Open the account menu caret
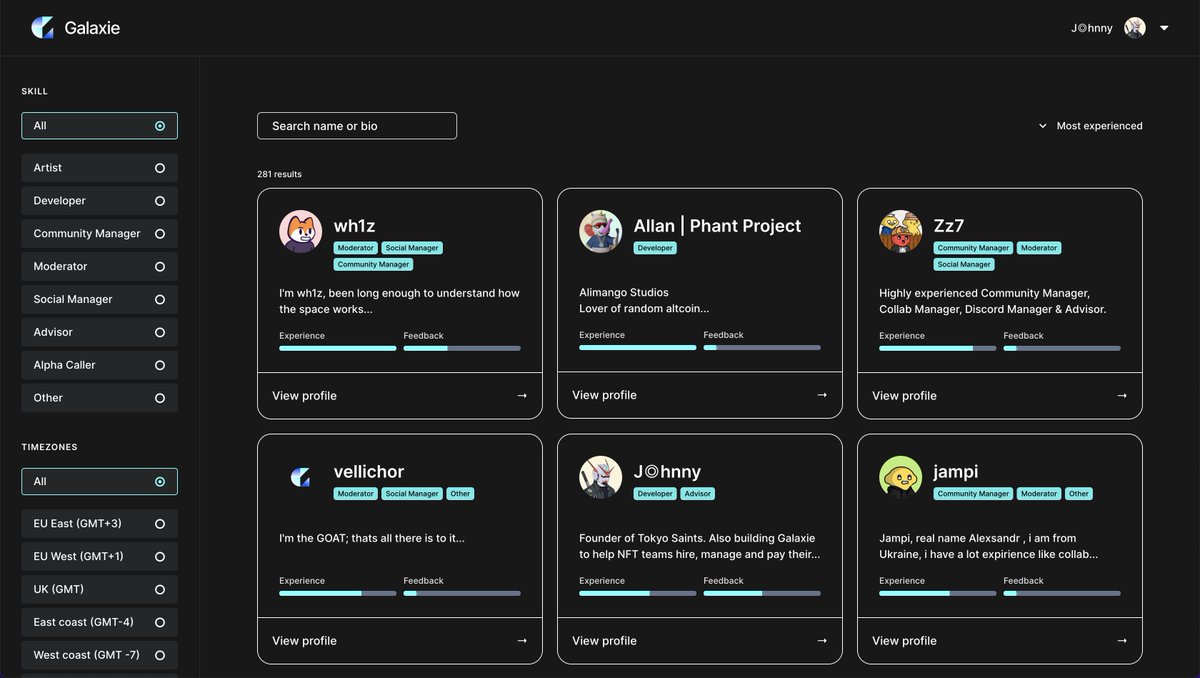The image size is (1200, 678). tap(1164, 28)
